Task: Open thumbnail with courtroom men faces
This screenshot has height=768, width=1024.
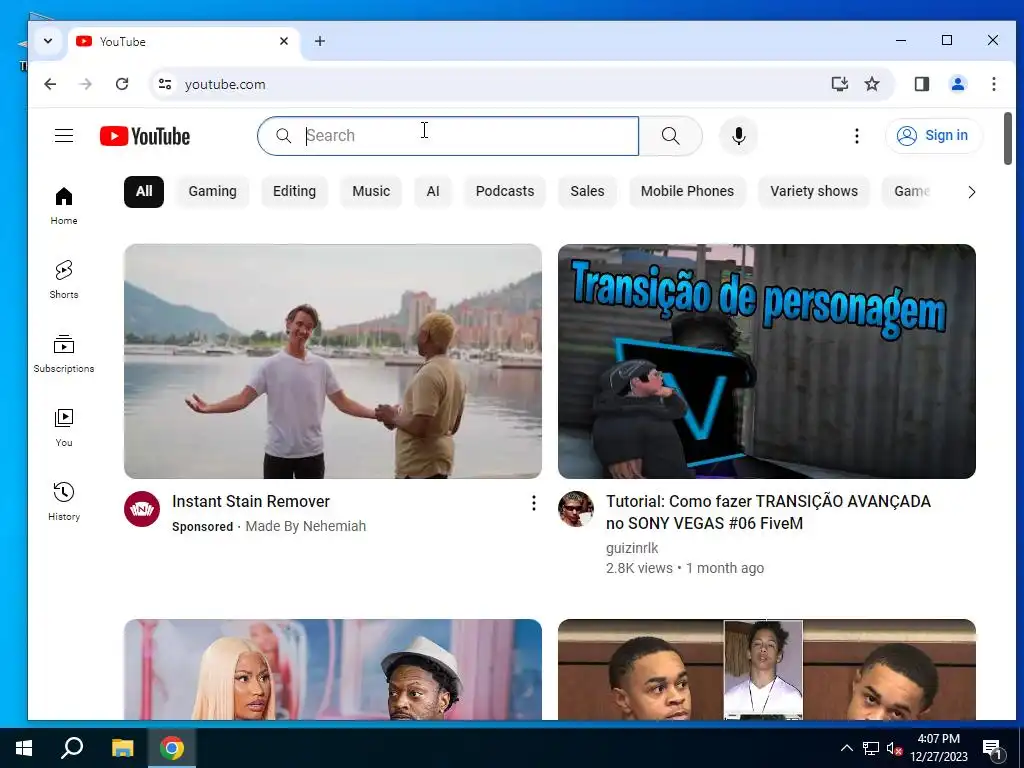Action: click(x=767, y=669)
